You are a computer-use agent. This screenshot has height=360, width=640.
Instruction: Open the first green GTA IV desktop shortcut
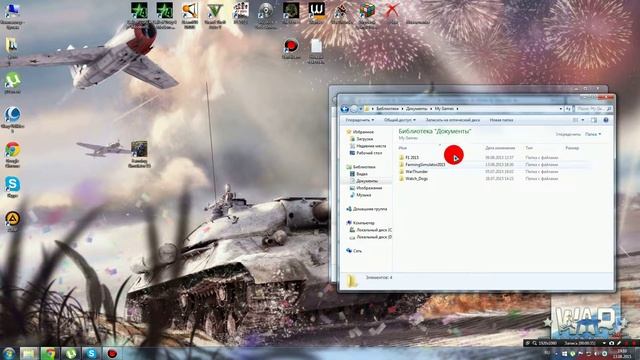[139, 15]
